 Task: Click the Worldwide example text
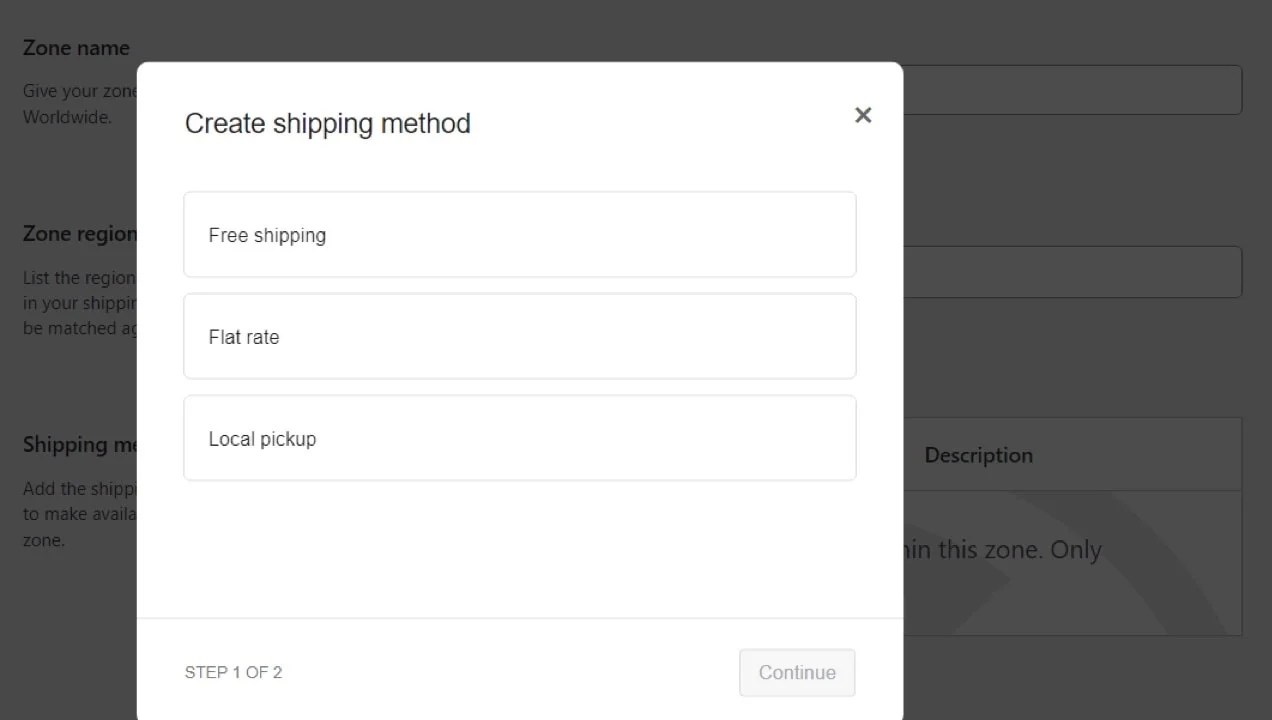(x=67, y=117)
